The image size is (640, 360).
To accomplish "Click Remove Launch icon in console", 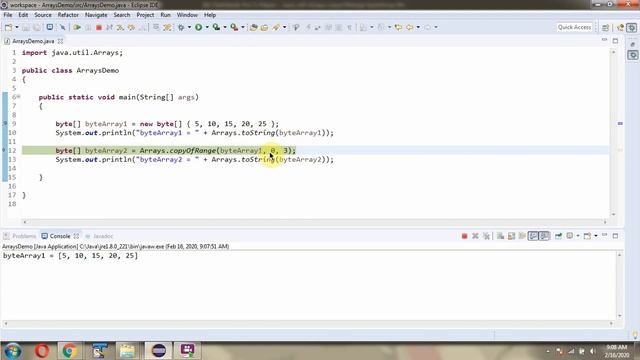I will (475, 236).
